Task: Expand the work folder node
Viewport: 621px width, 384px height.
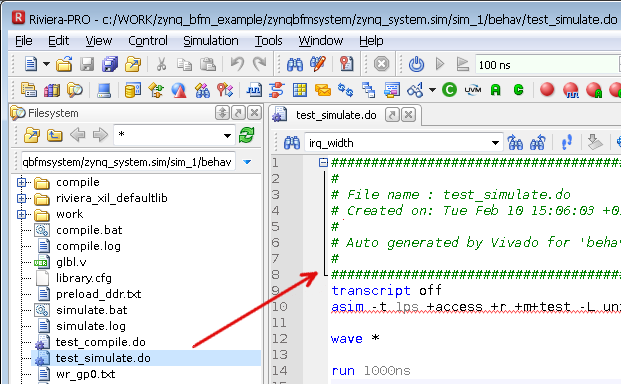Action: coord(21,214)
